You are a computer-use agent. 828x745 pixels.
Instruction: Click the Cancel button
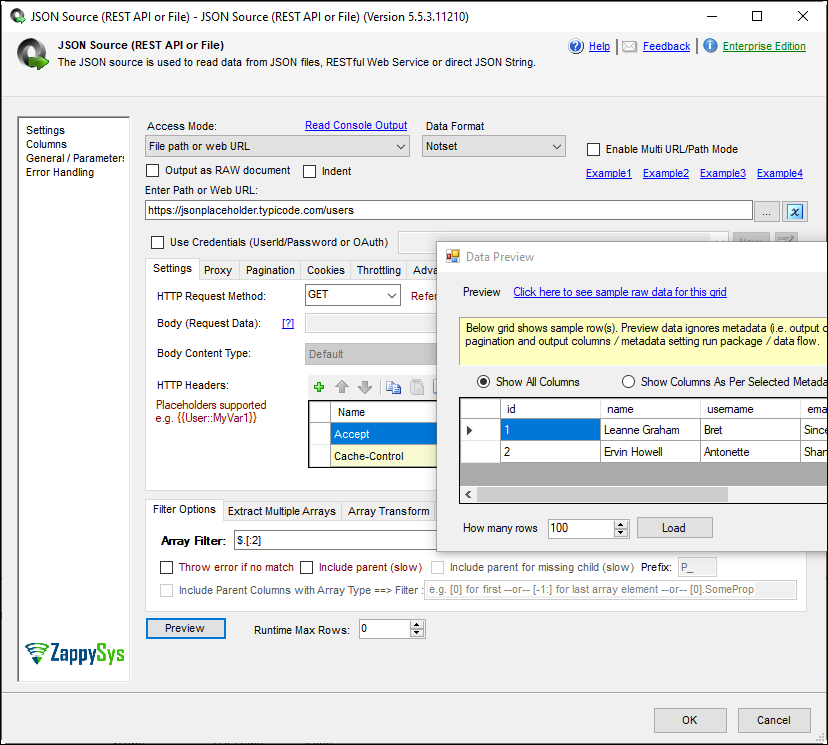pos(774,720)
